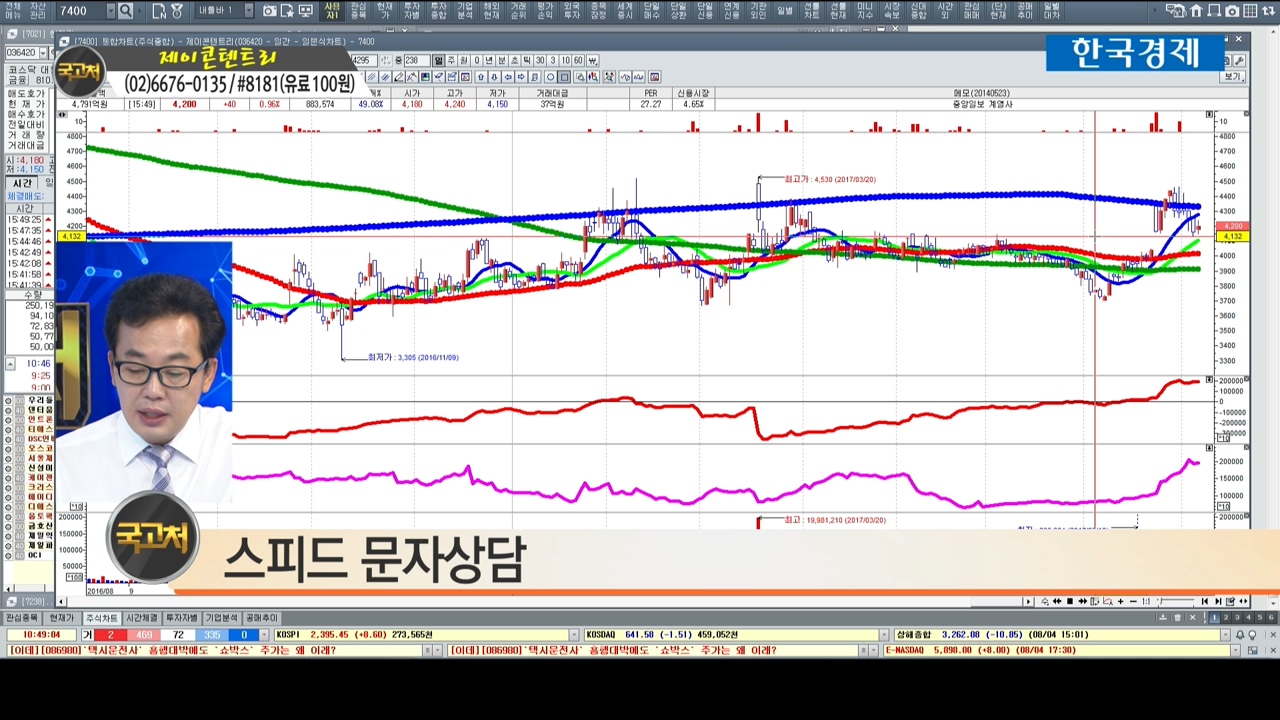Click the pencil draw tool icon
This screenshot has width=1280, height=720.
[x=399, y=77]
